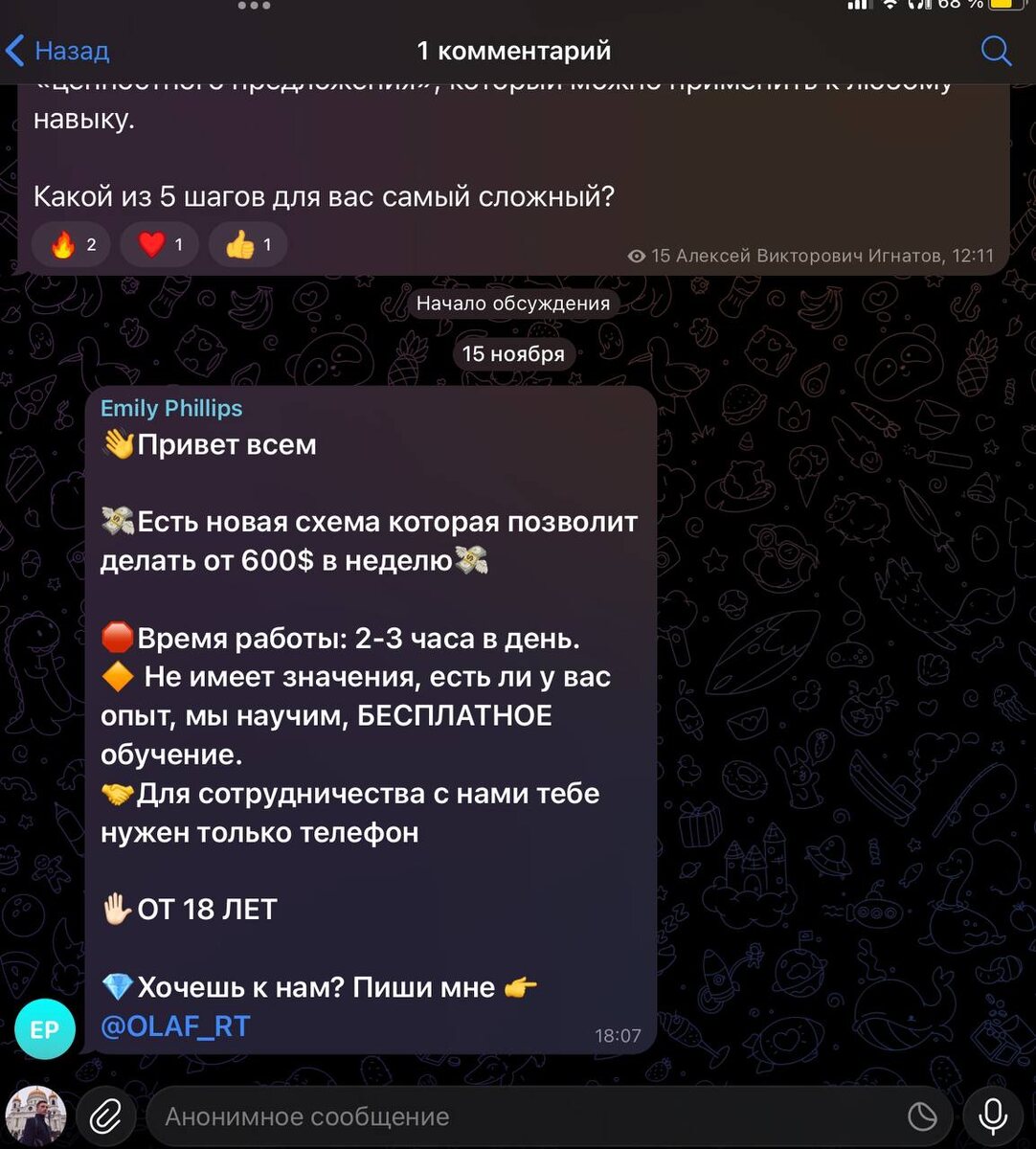Open search with the magnifier icon

coord(996,51)
